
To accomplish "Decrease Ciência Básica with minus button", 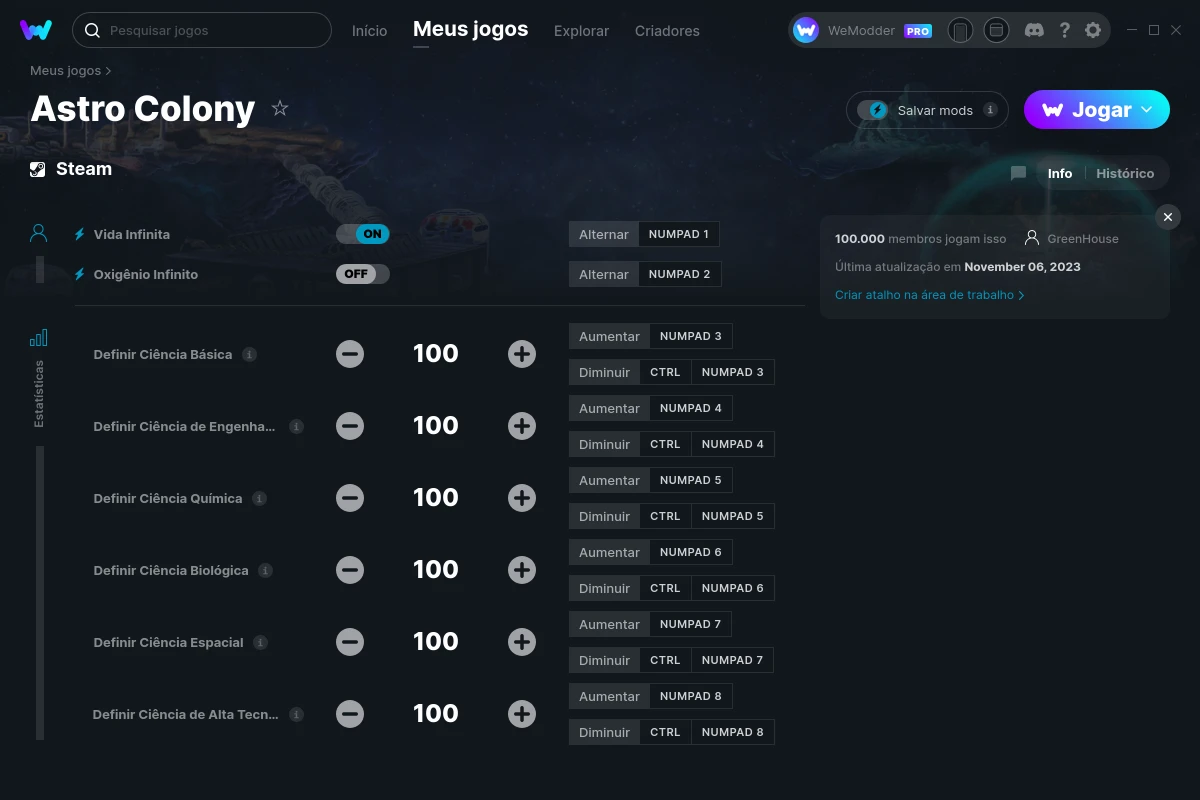I will click(350, 354).
